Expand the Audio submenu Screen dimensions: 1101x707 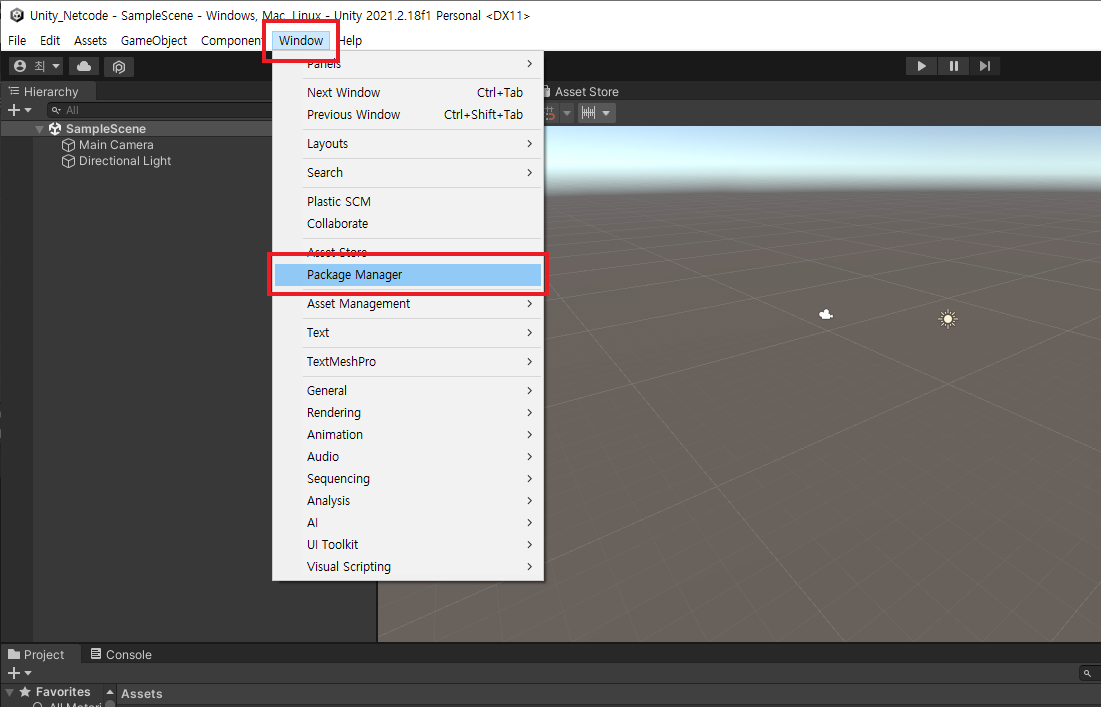(408, 456)
